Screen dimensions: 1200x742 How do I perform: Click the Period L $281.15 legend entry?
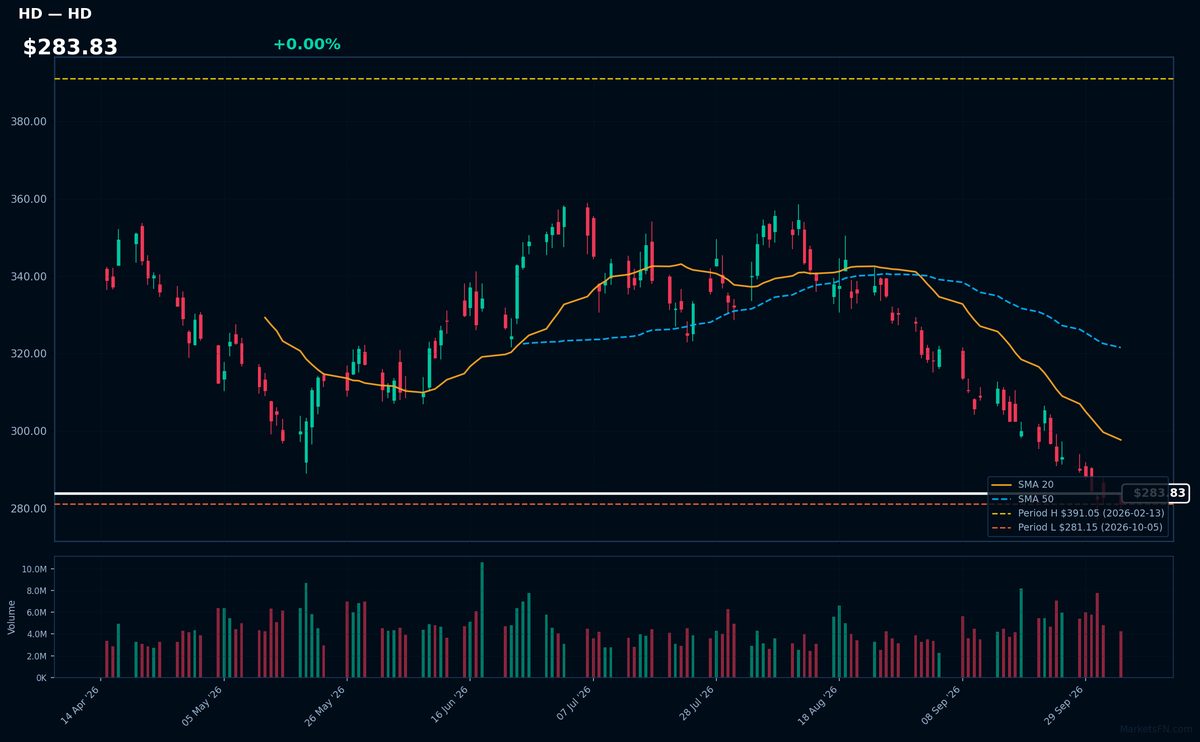1077,527
